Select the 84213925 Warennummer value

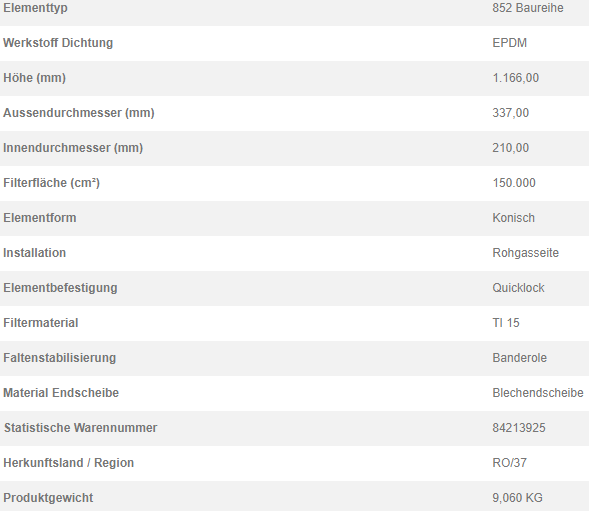click(519, 428)
